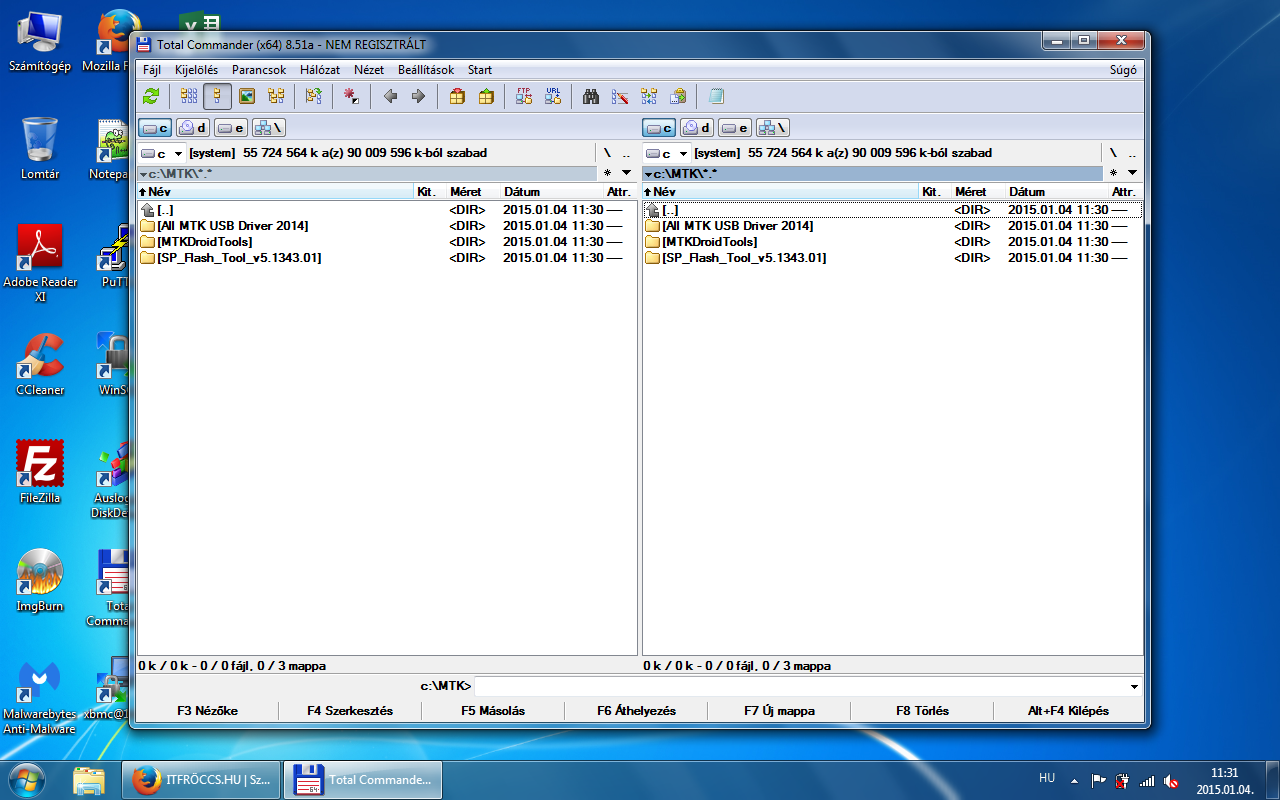
Task: Toggle the Brief view toolbar button
Action: [x=189, y=96]
